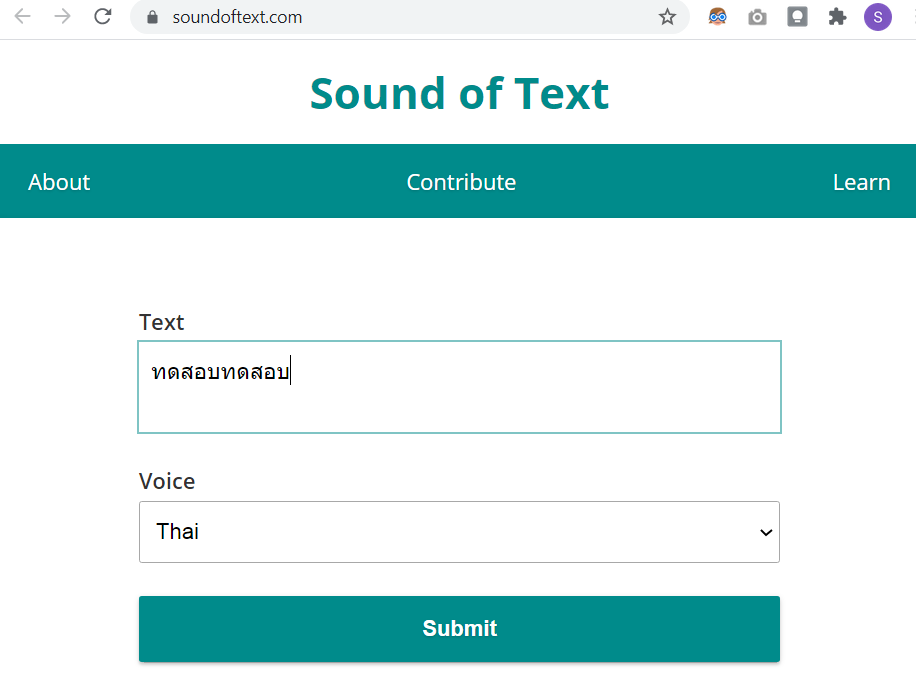Open the Learn nav item

click(x=861, y=182)
